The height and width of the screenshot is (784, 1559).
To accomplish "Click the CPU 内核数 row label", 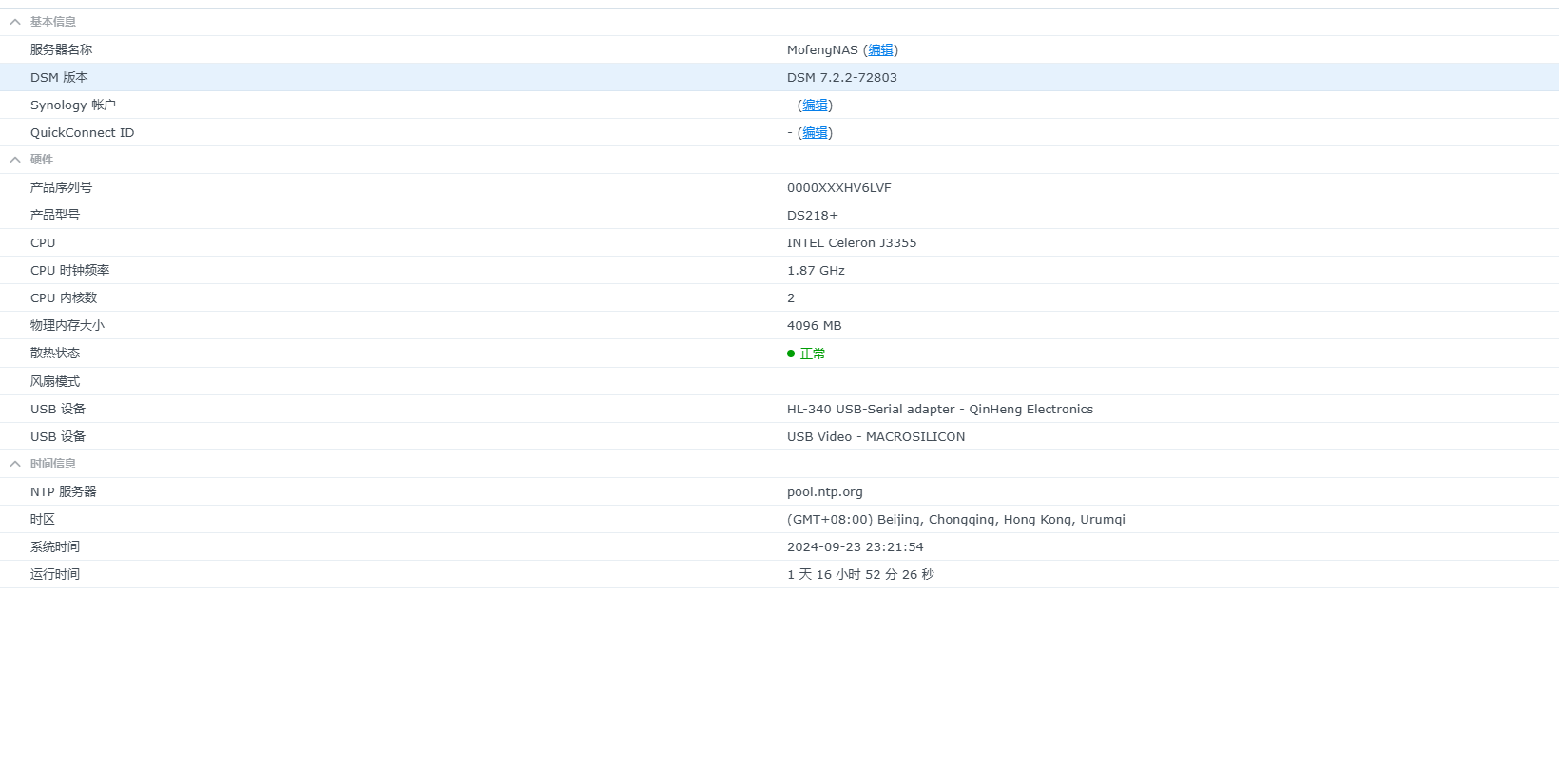I will coord(64,298).
